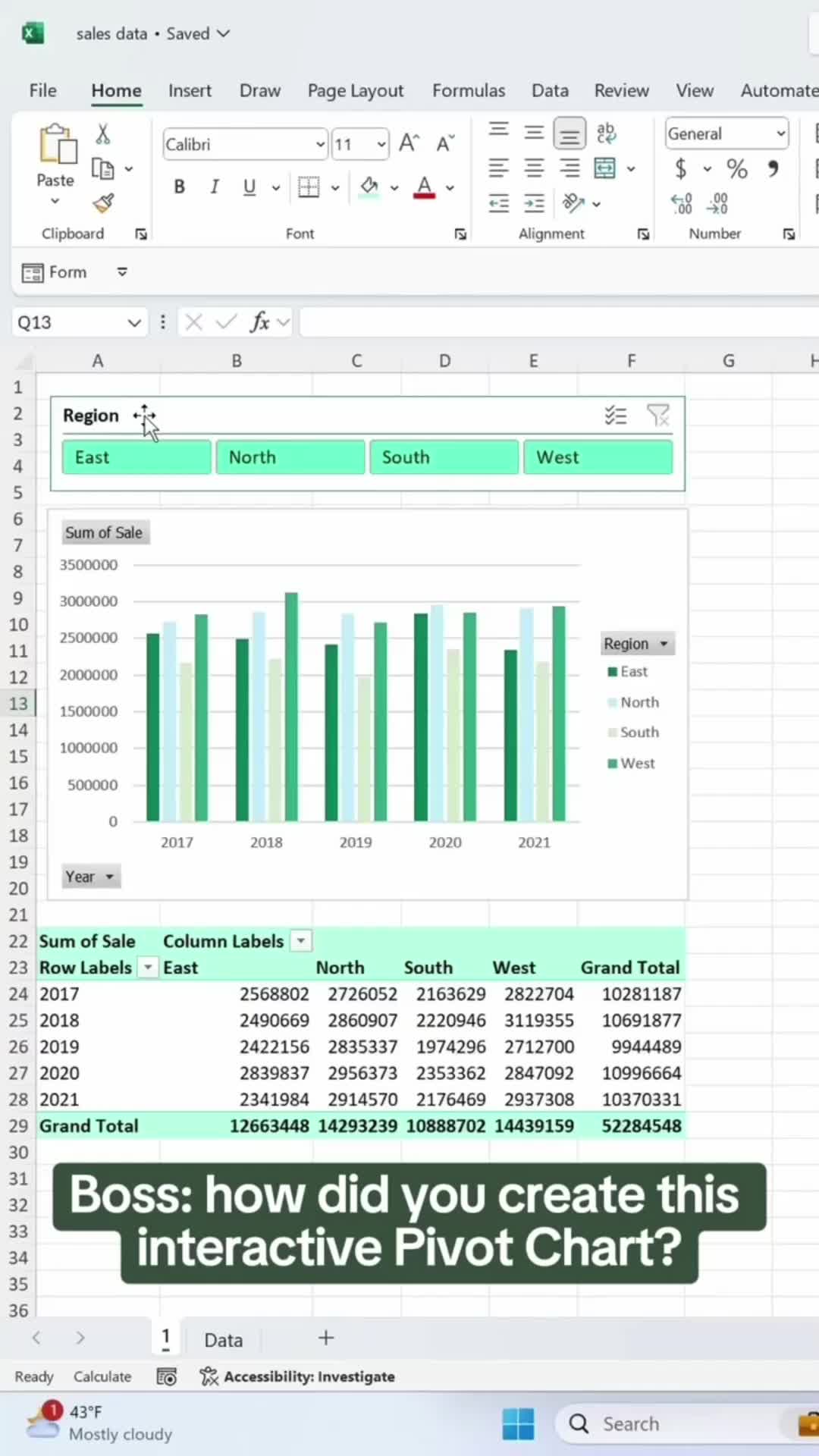Screen dimensions: 819x1456
Task: Click the Form quick access button
Action: pyautogui.click(x=55, y=272)
